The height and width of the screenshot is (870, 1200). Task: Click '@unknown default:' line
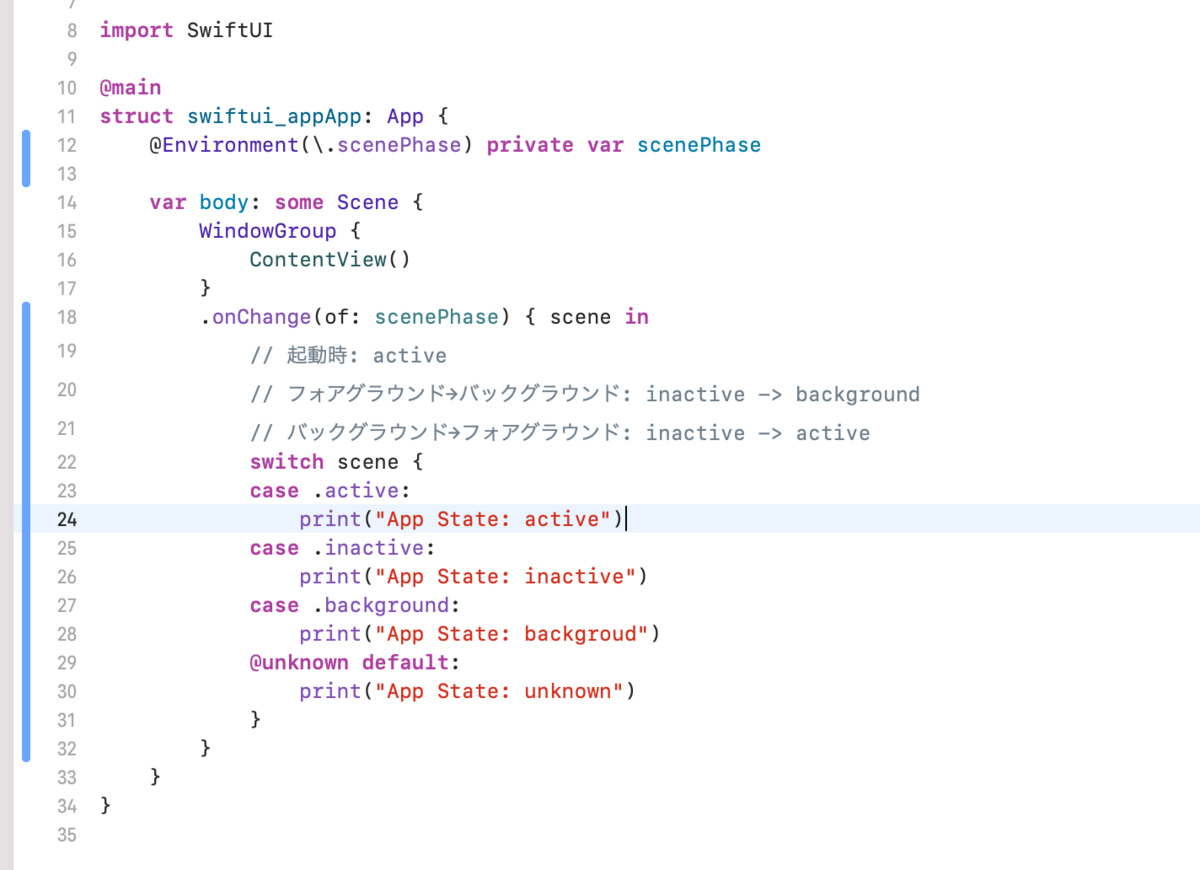[355, 663]
